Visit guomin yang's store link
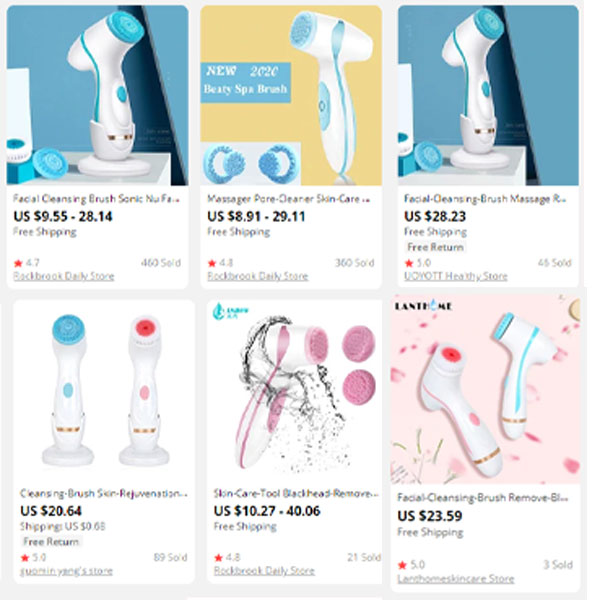The width and height of the screenshot is (600, 600). (66, 571)
